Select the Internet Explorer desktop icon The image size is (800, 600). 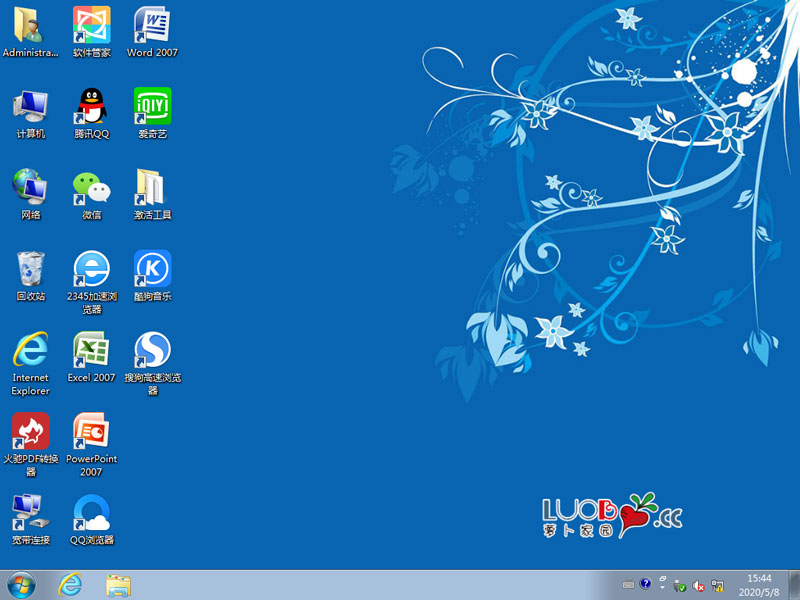point(30,349)
